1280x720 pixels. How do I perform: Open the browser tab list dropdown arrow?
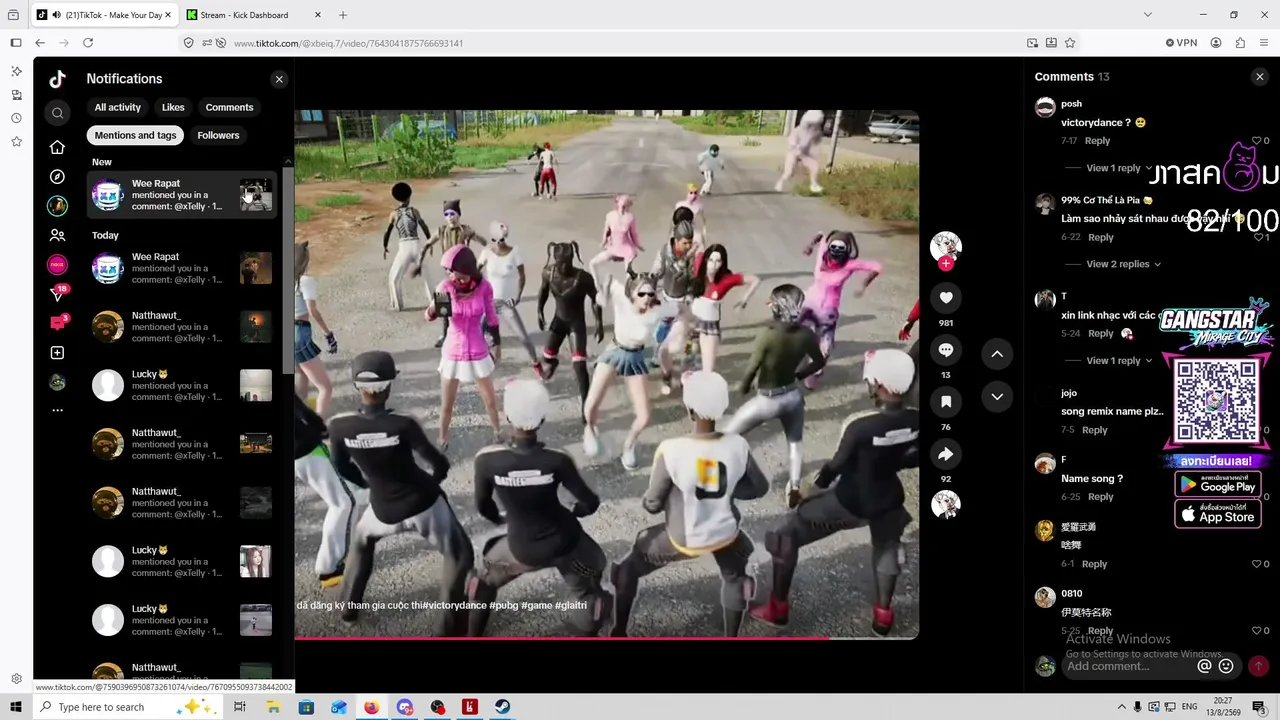point(1147,15)
